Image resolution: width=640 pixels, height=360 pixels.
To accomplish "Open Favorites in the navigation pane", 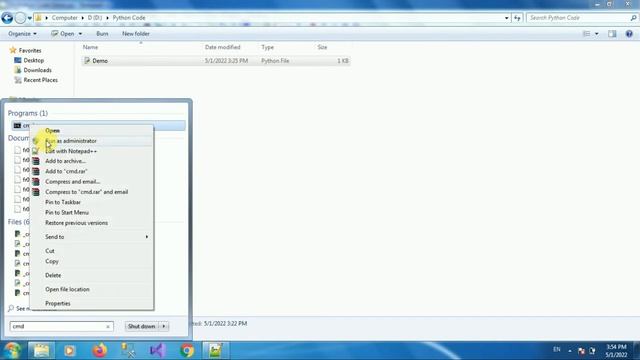I will (30, 51).
